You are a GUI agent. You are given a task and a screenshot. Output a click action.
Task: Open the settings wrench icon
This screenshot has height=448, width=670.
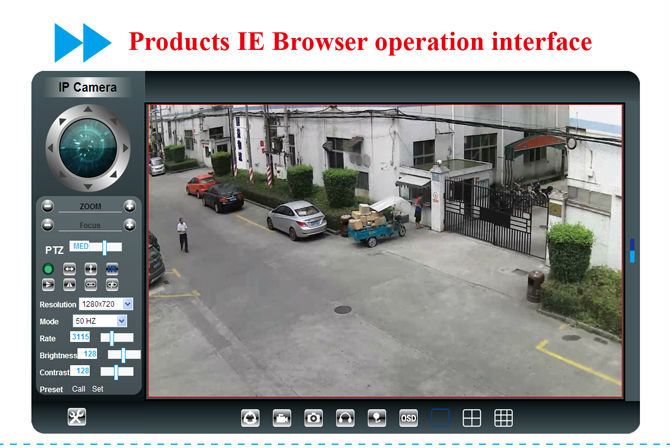click(77, 417)
